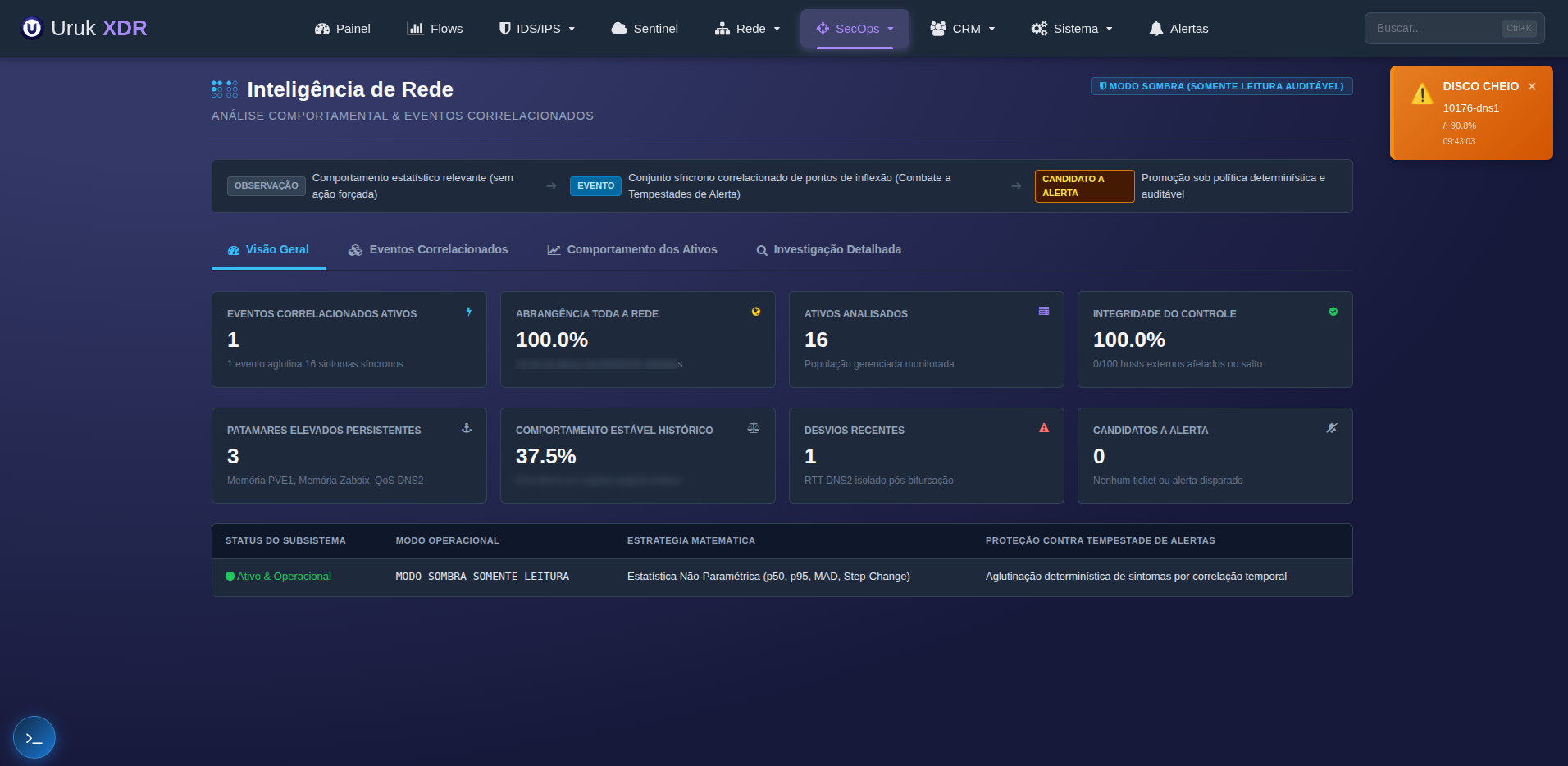1568x766 pixels.
Task: Click the balance scale icon on Comportamento Estável
Action: coord(754,428)
